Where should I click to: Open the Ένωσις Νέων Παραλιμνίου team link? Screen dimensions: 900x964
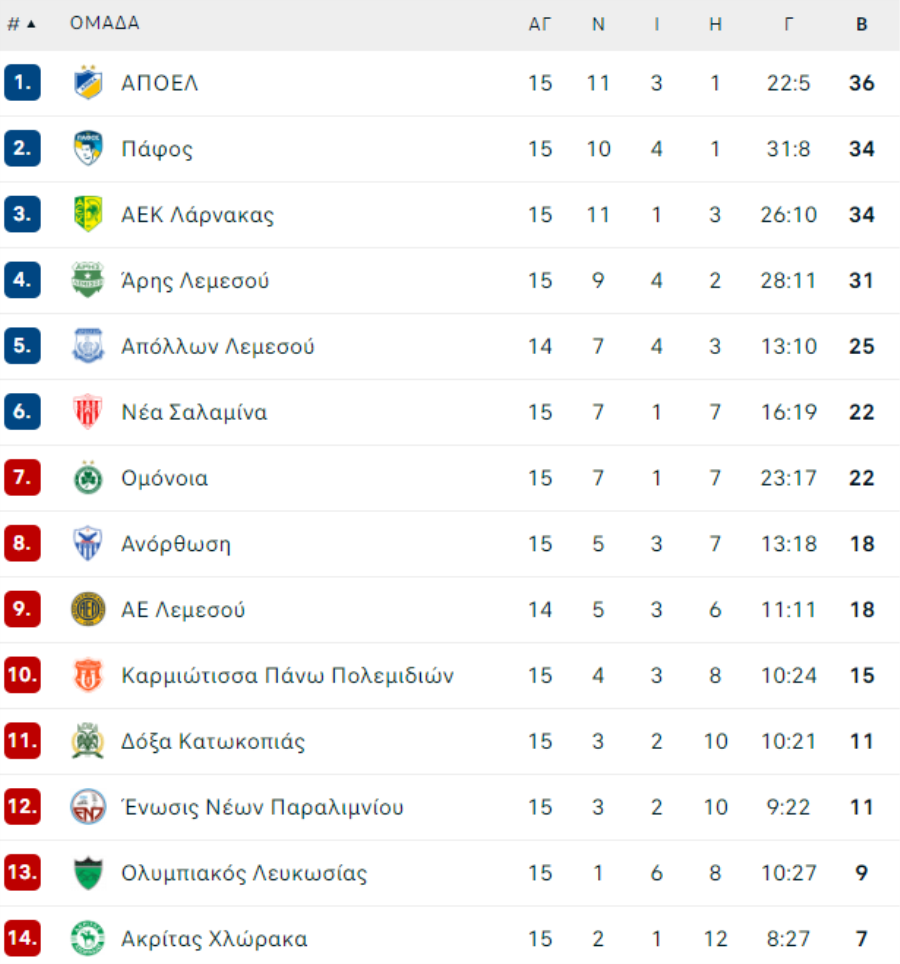click(262, 807)
